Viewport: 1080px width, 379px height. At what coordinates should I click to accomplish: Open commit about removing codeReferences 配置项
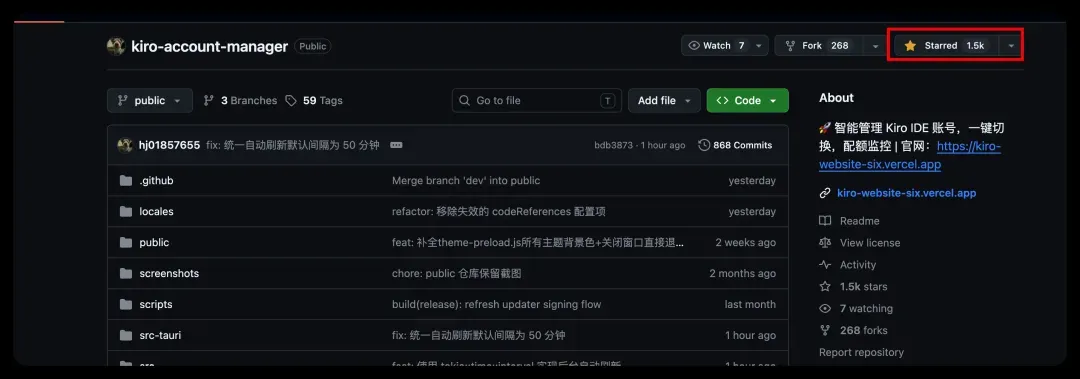point(499,212)
